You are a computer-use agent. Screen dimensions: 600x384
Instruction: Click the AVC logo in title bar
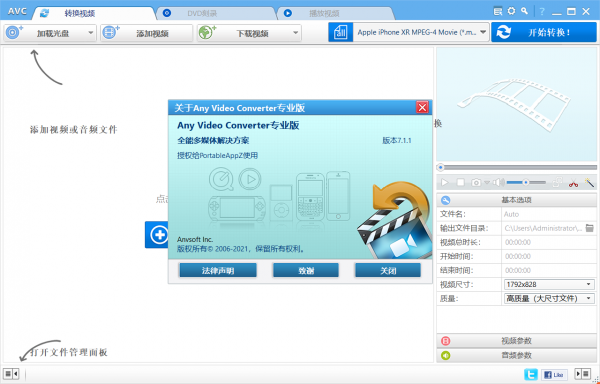pyautogui.click(x=17, y=11)
